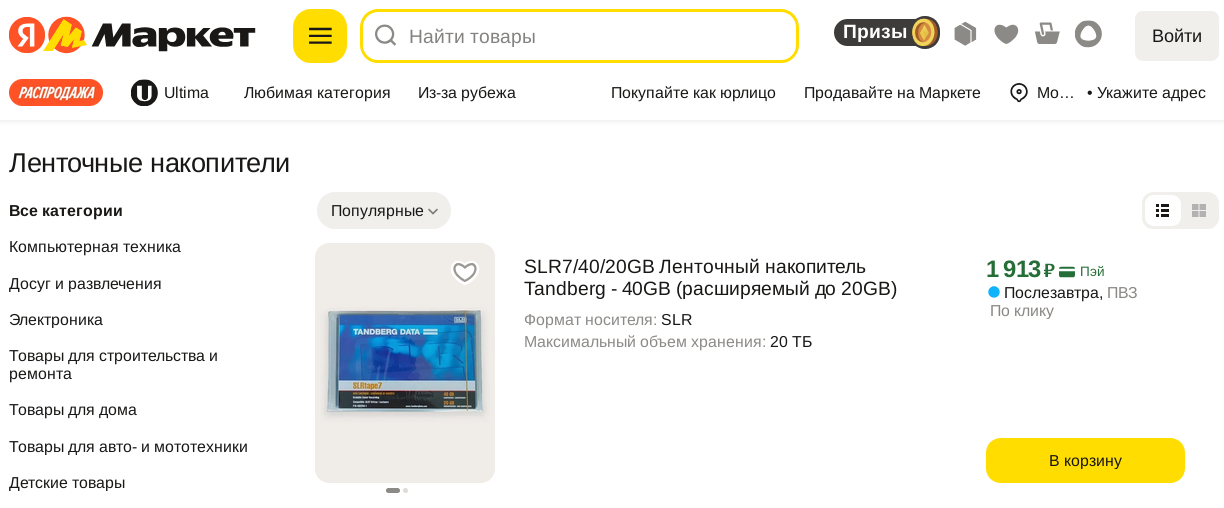Select Электроника category

[x=56, y=320]
